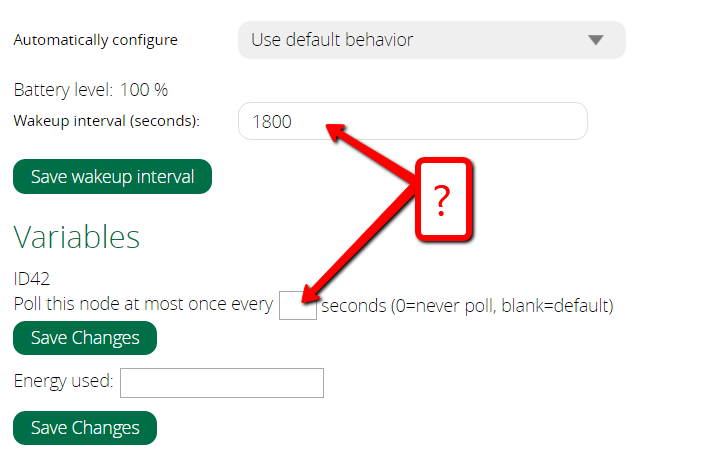Click the red question mark box
The height and width of the screenshot is (463, 716).
pos(444,198)
